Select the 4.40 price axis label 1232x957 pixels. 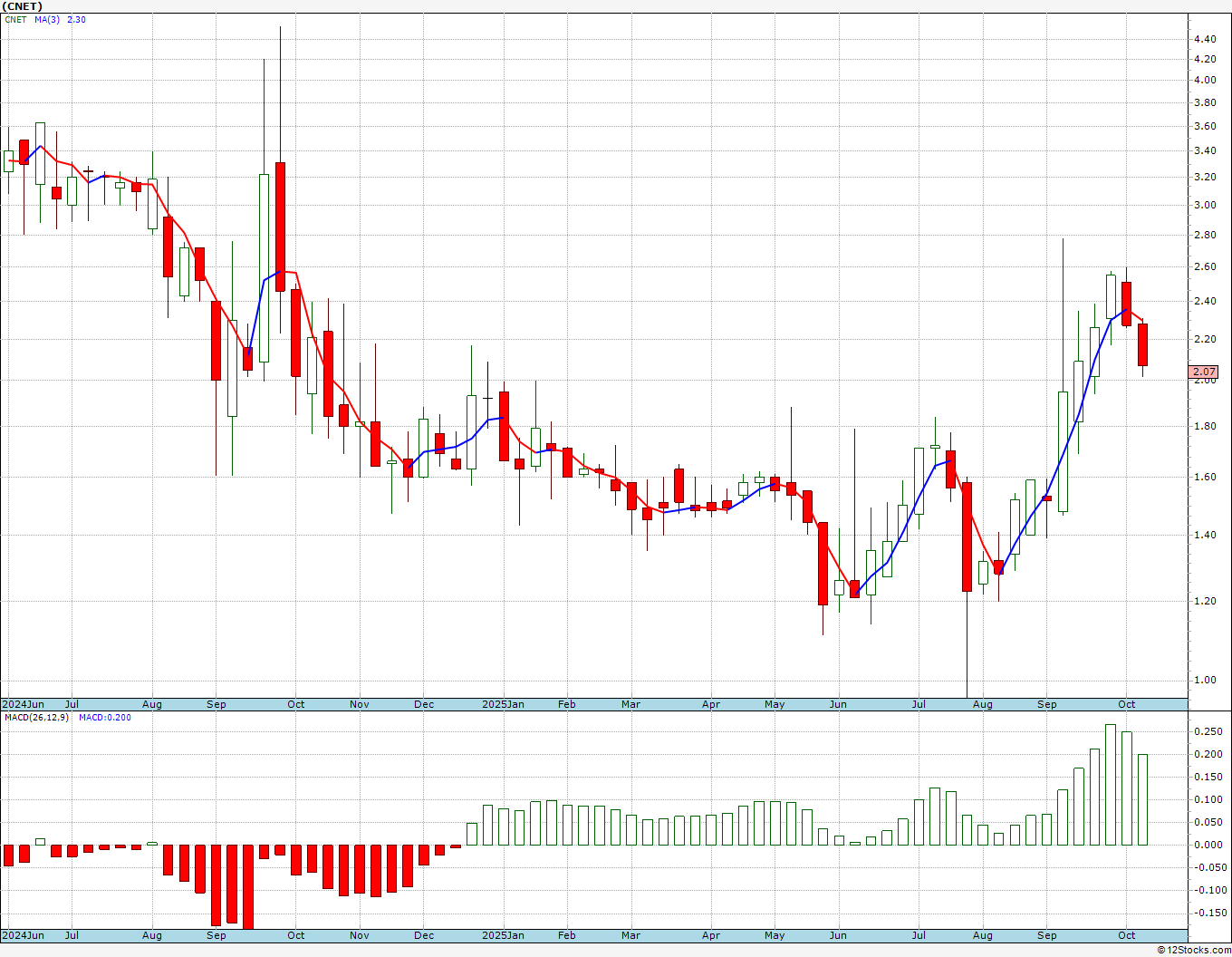[1205, 39]
